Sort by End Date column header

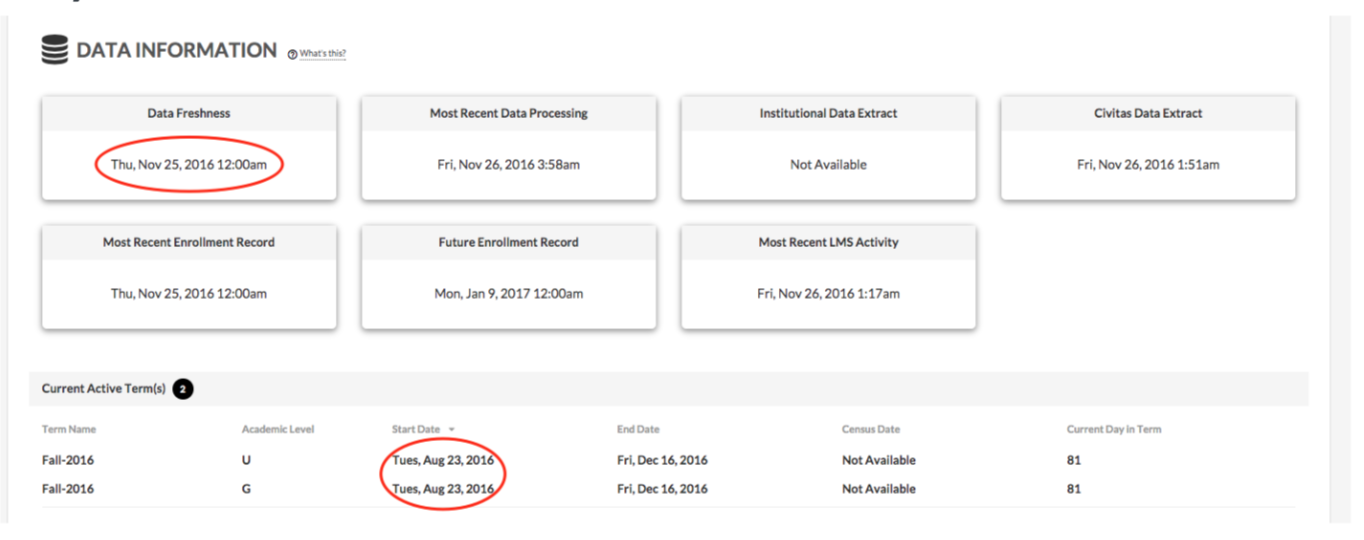(x=638, y=430)
